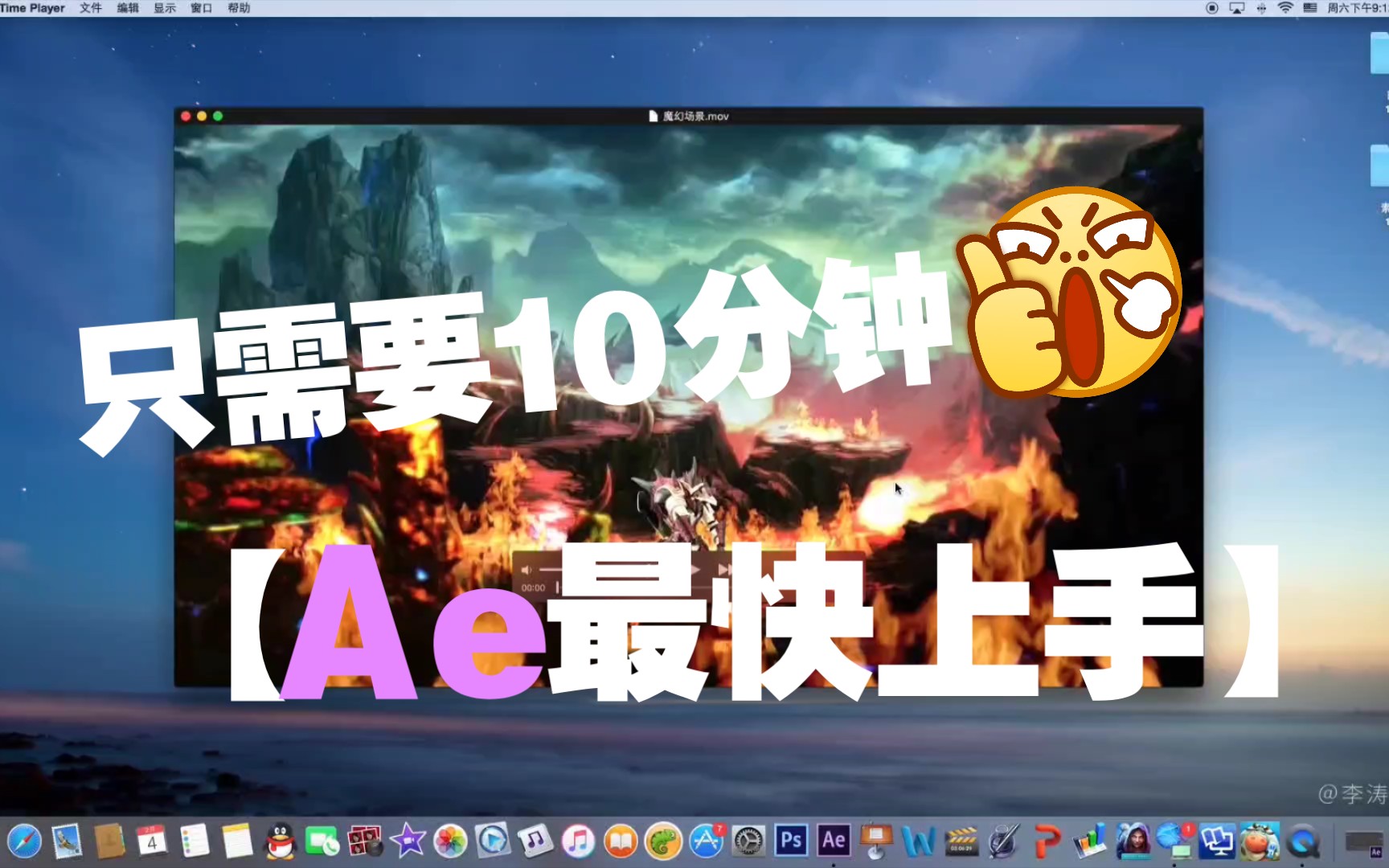Image resolution: width=1389 pixels, height=868 pixels.
Task: Open the Time Player application menu
Action: pos(32,8)
